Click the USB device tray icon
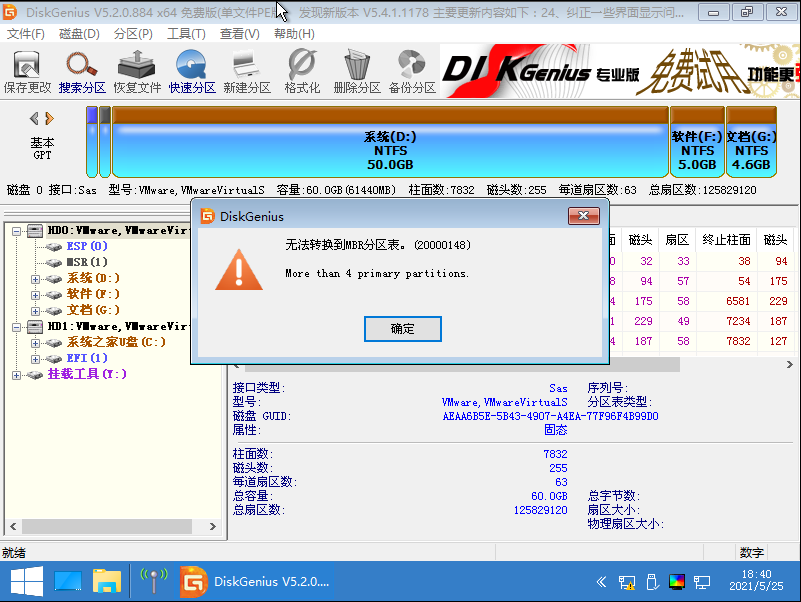The image size is (801, 602). pos(652,582)
